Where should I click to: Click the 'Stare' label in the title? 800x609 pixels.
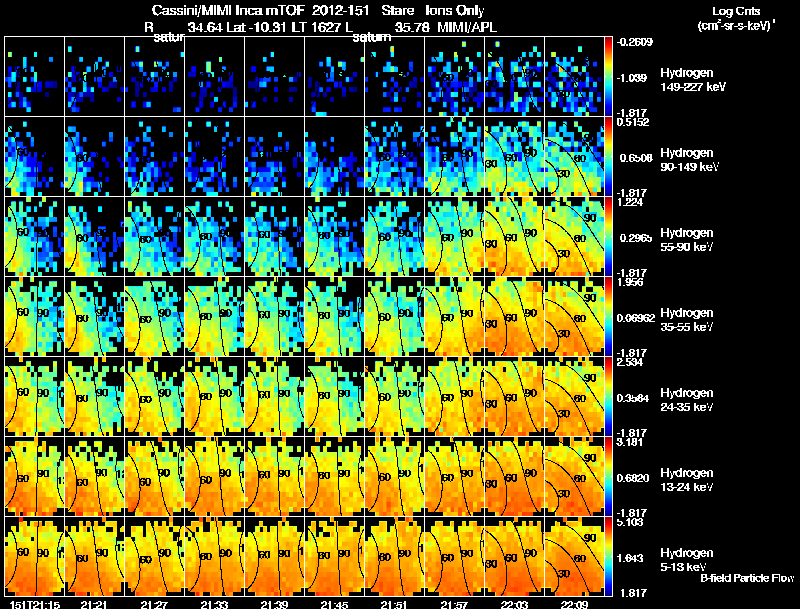point(397,10)
